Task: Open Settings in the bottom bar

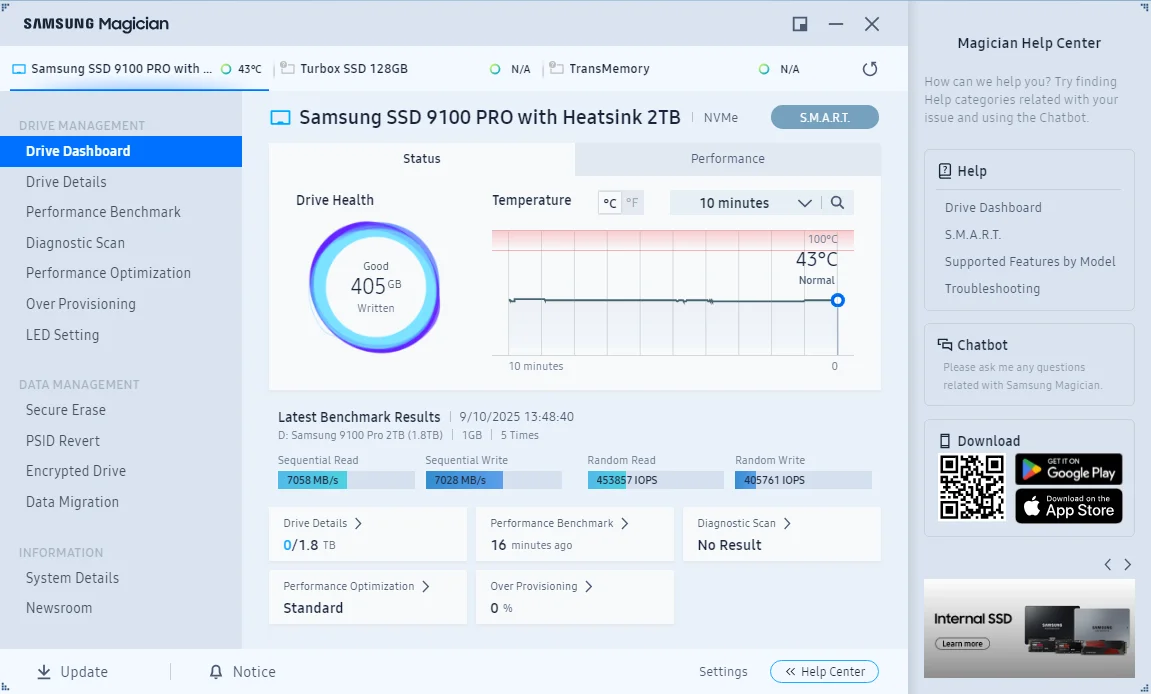Action: [x=723, y=671]
